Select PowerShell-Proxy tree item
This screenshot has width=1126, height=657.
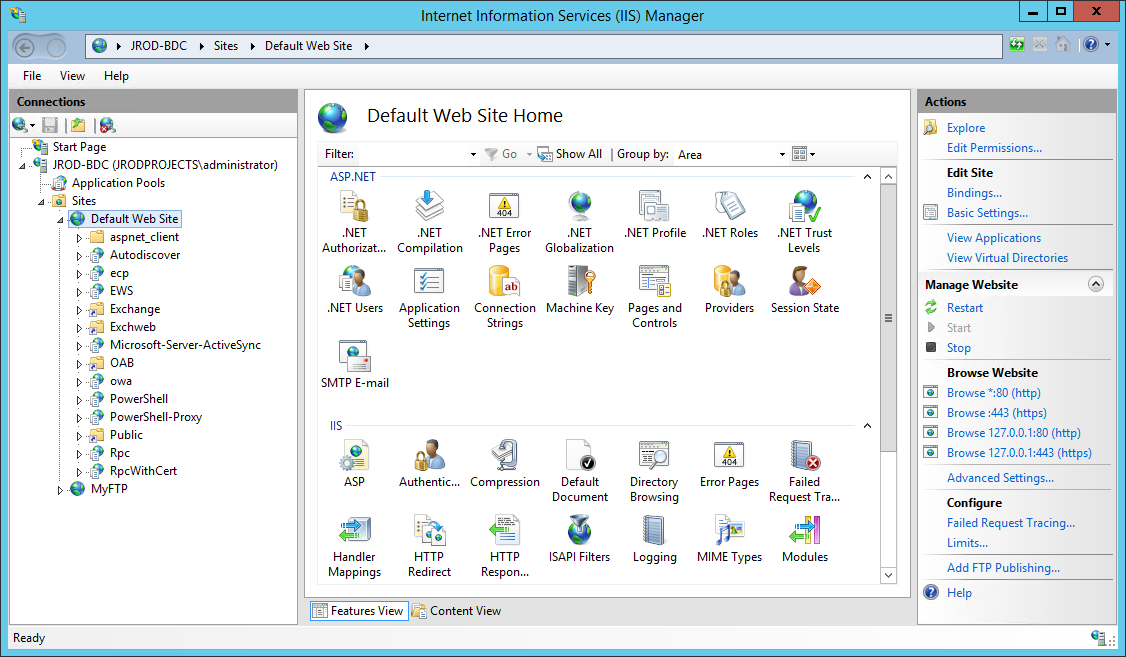[155, 416]
